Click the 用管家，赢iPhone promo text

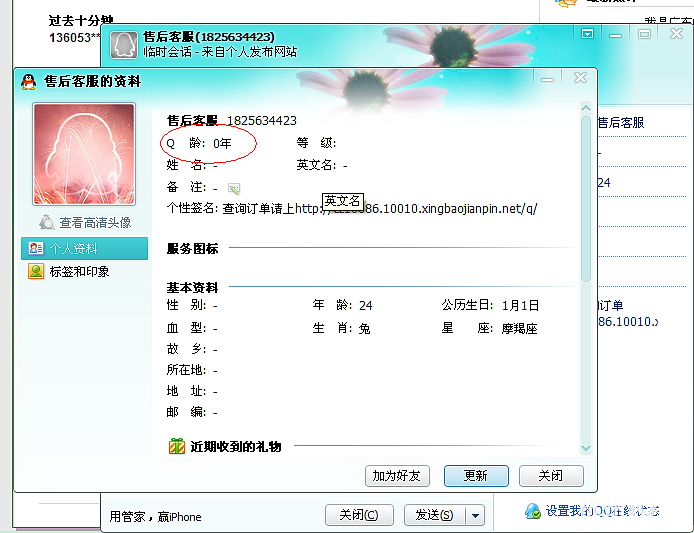(x=155, y=517)
